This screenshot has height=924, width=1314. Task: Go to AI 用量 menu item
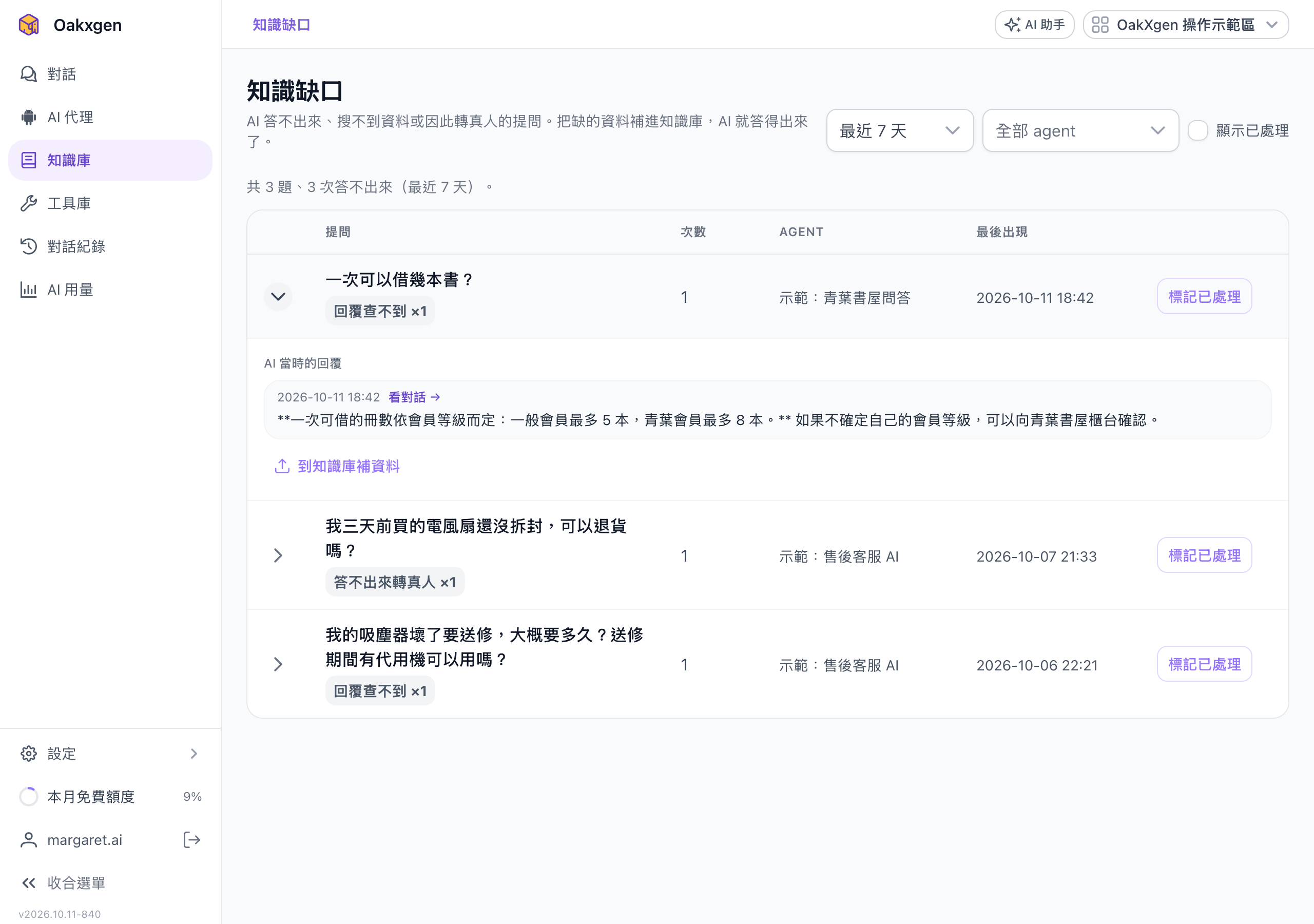(110, 290)
